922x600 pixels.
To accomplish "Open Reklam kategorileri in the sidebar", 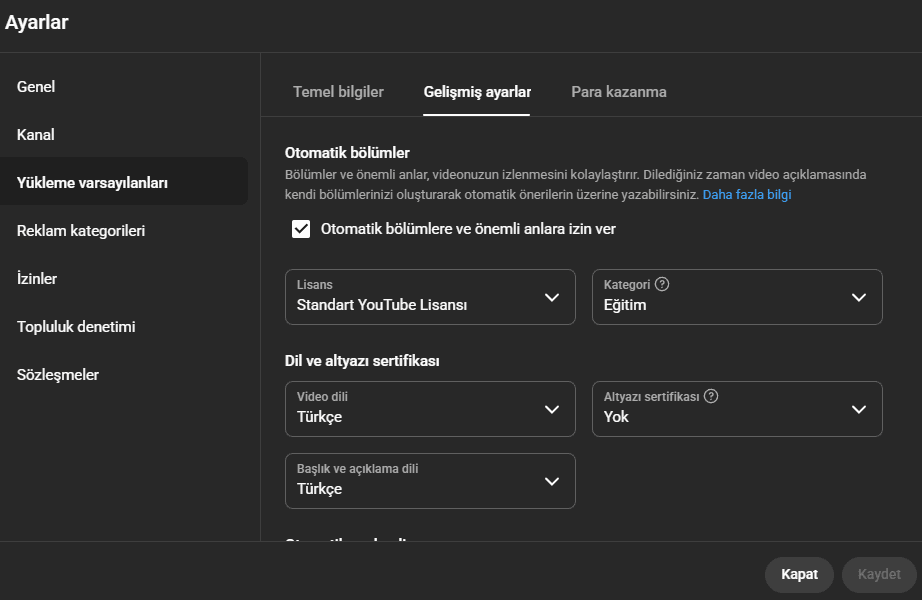I will [x=81, y=231].
